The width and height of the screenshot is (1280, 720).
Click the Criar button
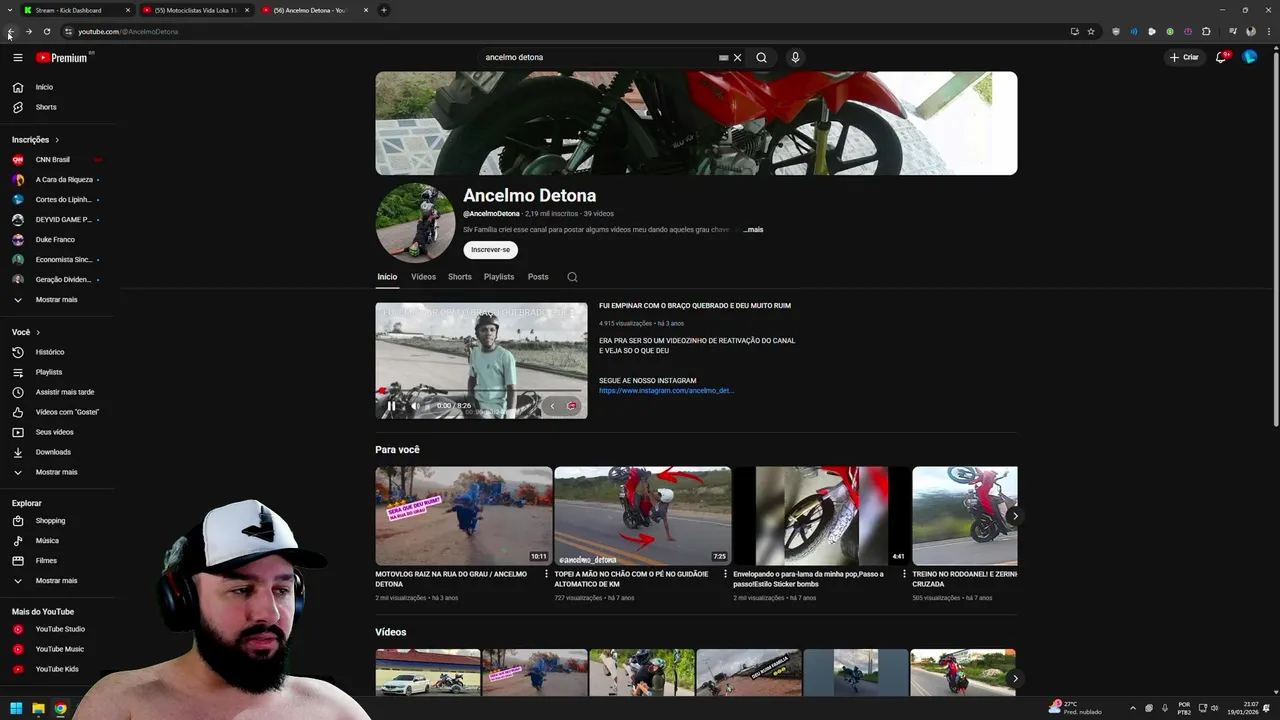click(1184, 57)
